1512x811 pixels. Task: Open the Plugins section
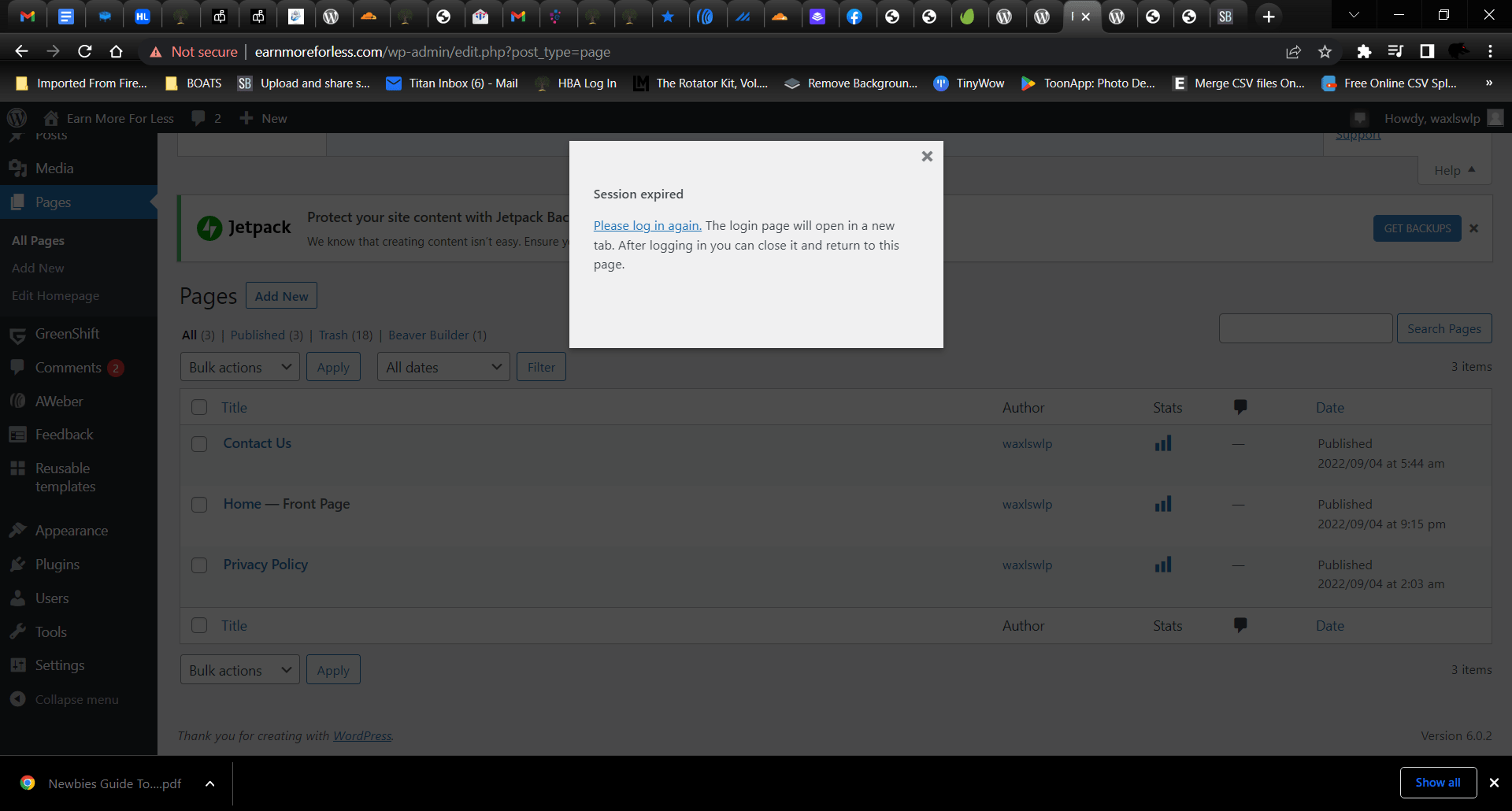[x=57, y=564]
